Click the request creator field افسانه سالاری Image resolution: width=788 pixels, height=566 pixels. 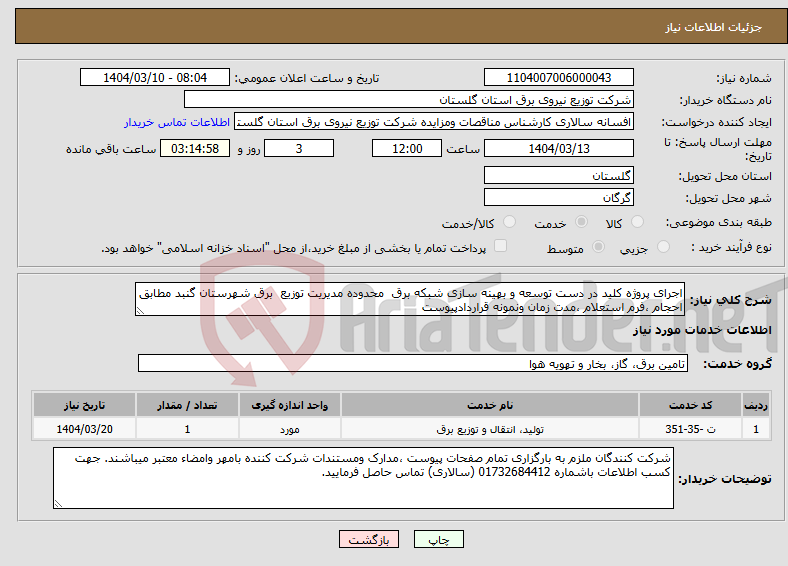pyautogui.click(x=434, y=122)
